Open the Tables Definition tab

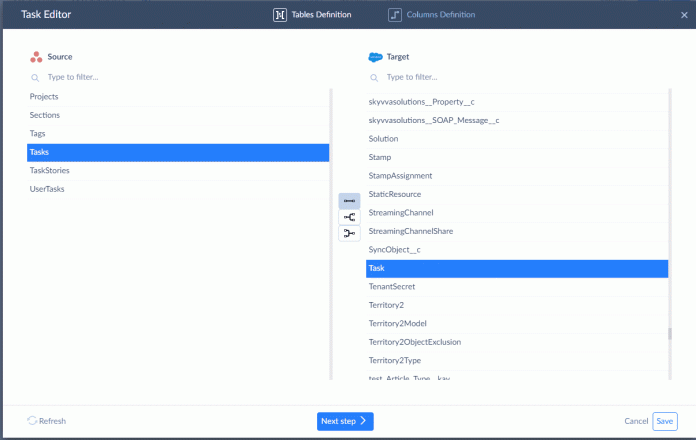coord(315,15)
